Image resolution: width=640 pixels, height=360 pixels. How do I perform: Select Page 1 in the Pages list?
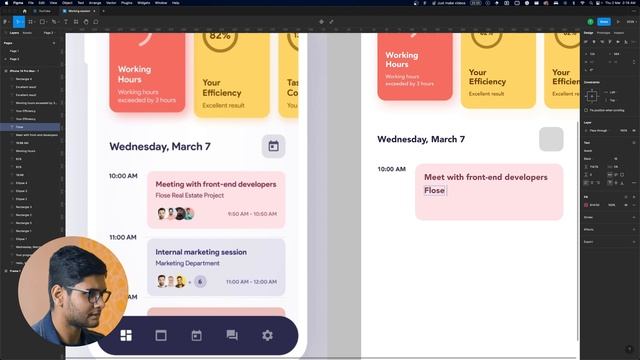[15, 51]
